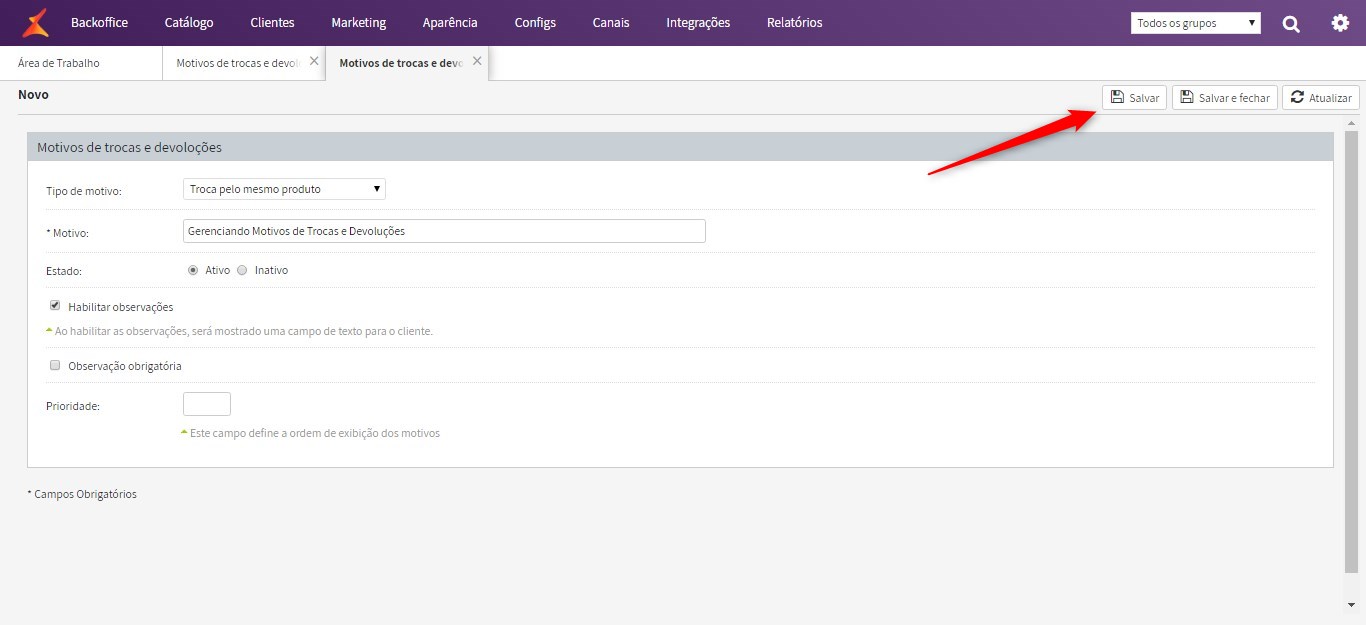Open the Clientes menu
1366x625 pixels.
pyautogui.click(x=272, y=22)
